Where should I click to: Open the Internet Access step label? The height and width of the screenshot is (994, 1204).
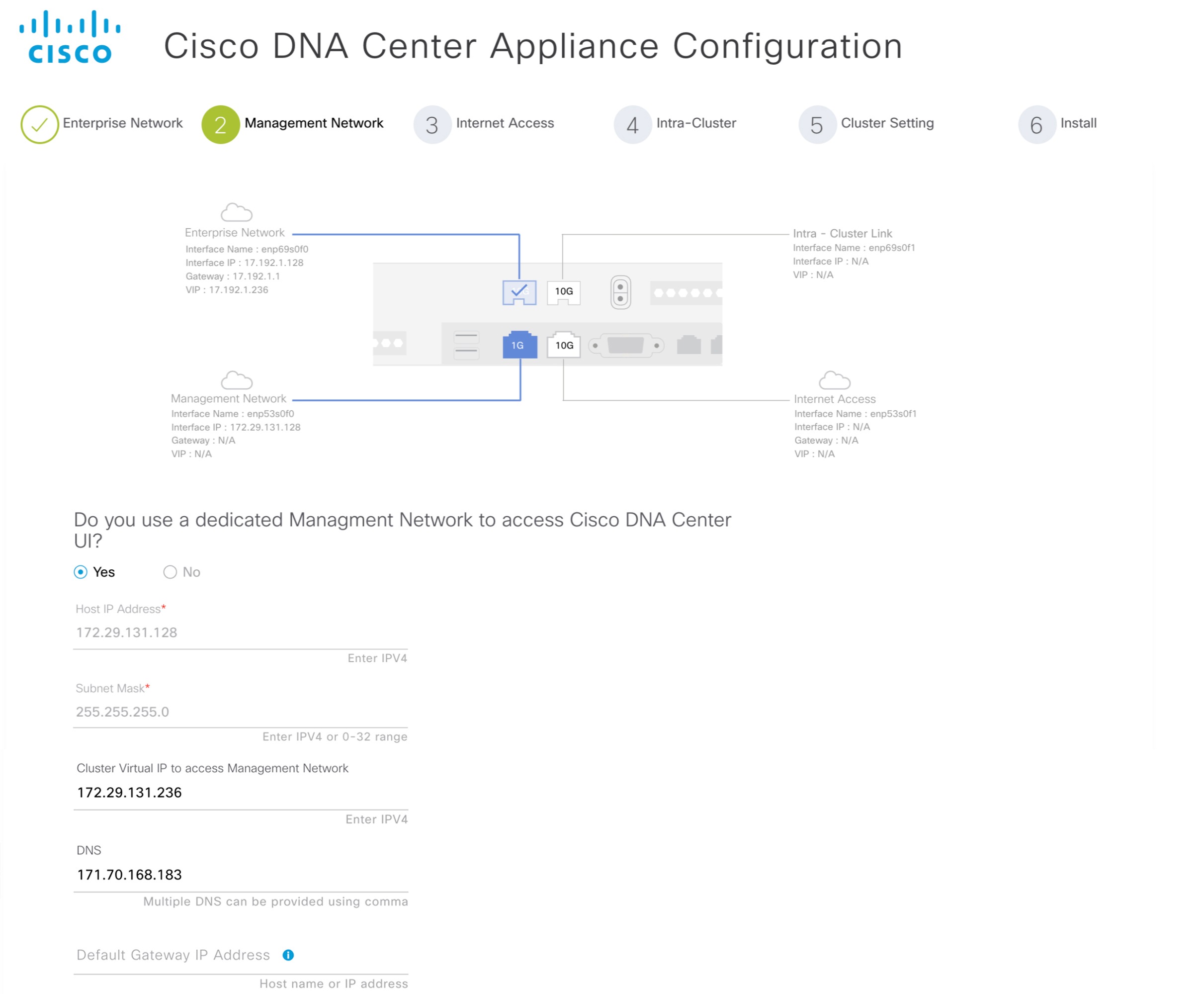[505, 122]
